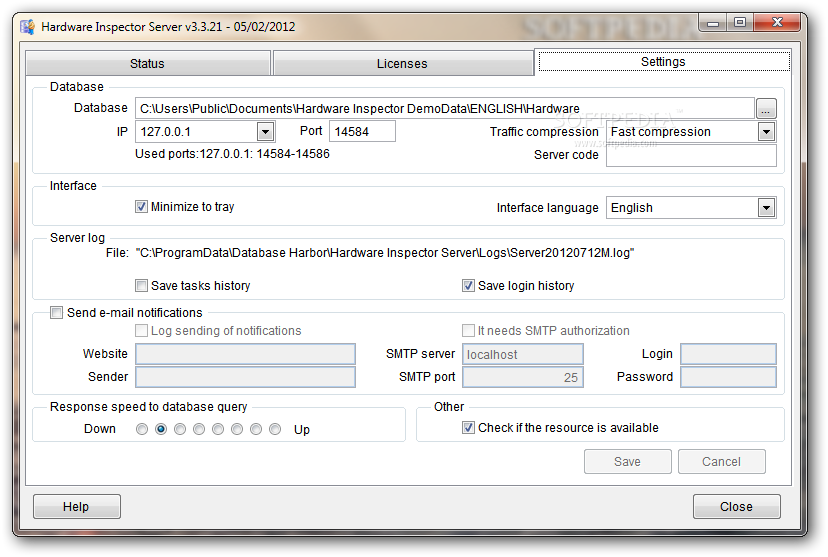Click the Sender input field
828x557 pixels.
[x=246, y=377]
